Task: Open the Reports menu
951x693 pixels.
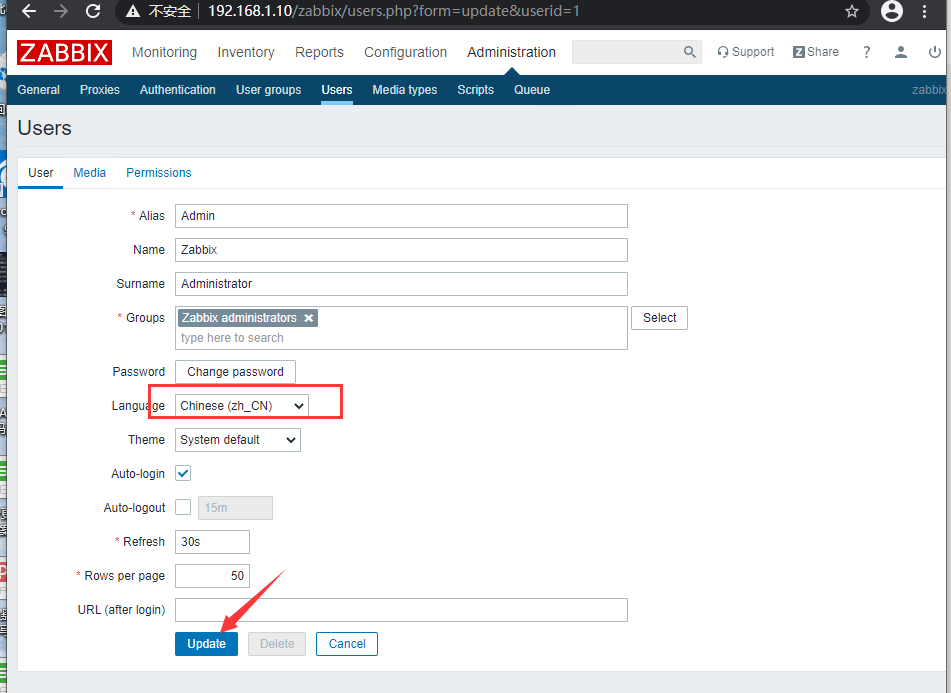Action: pyautogui.click(x=319, y=52)
